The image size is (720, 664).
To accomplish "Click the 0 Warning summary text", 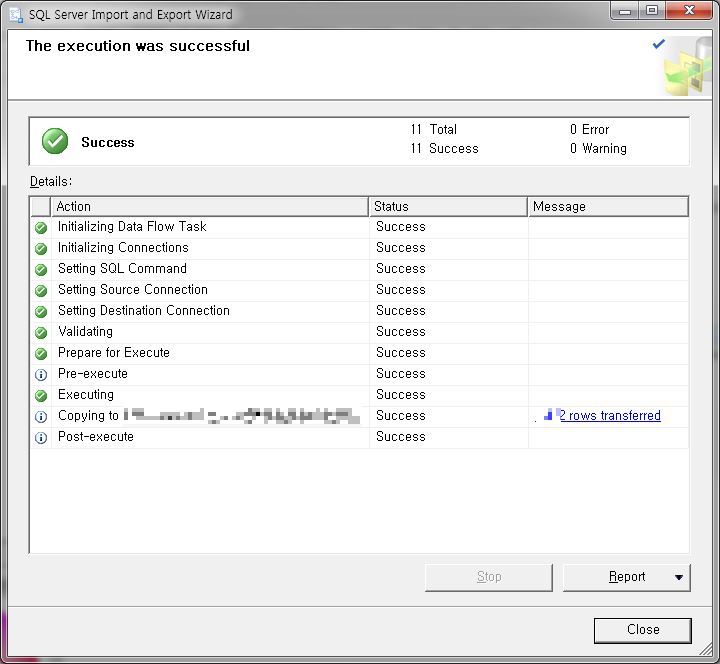I will pos(598,149).
